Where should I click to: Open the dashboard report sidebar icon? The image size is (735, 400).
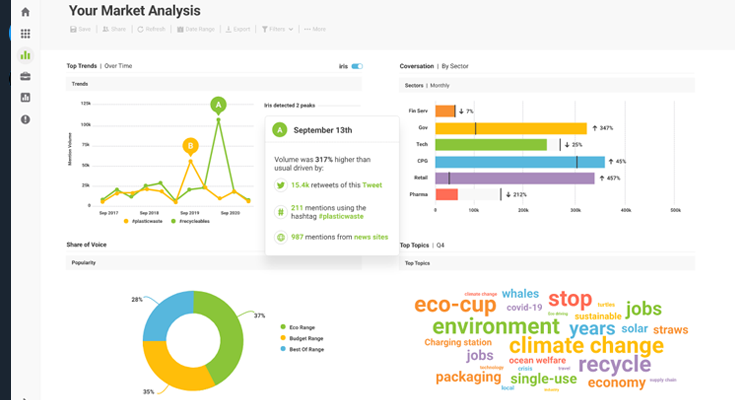25,98
